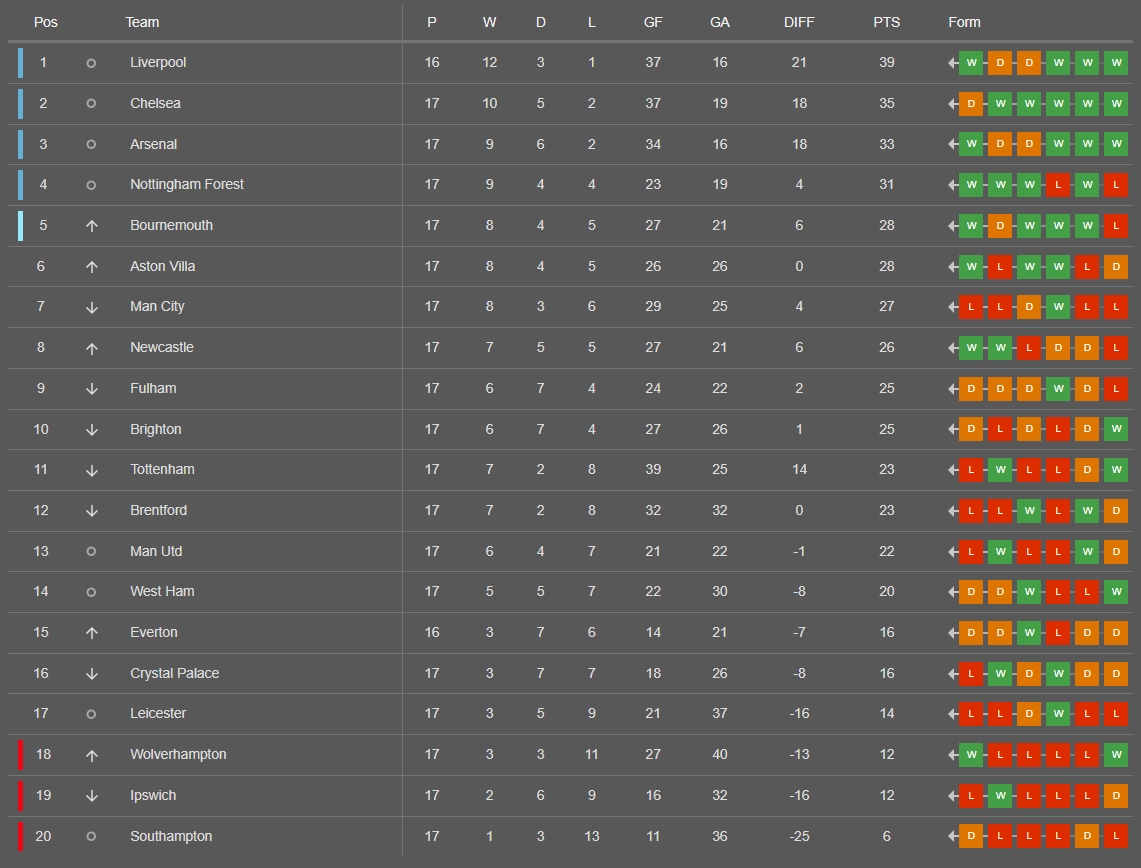Click Man City's downward movement arrow icon
The height and width of the screenshot is (868, 1141).
click(x=92, y=308)
